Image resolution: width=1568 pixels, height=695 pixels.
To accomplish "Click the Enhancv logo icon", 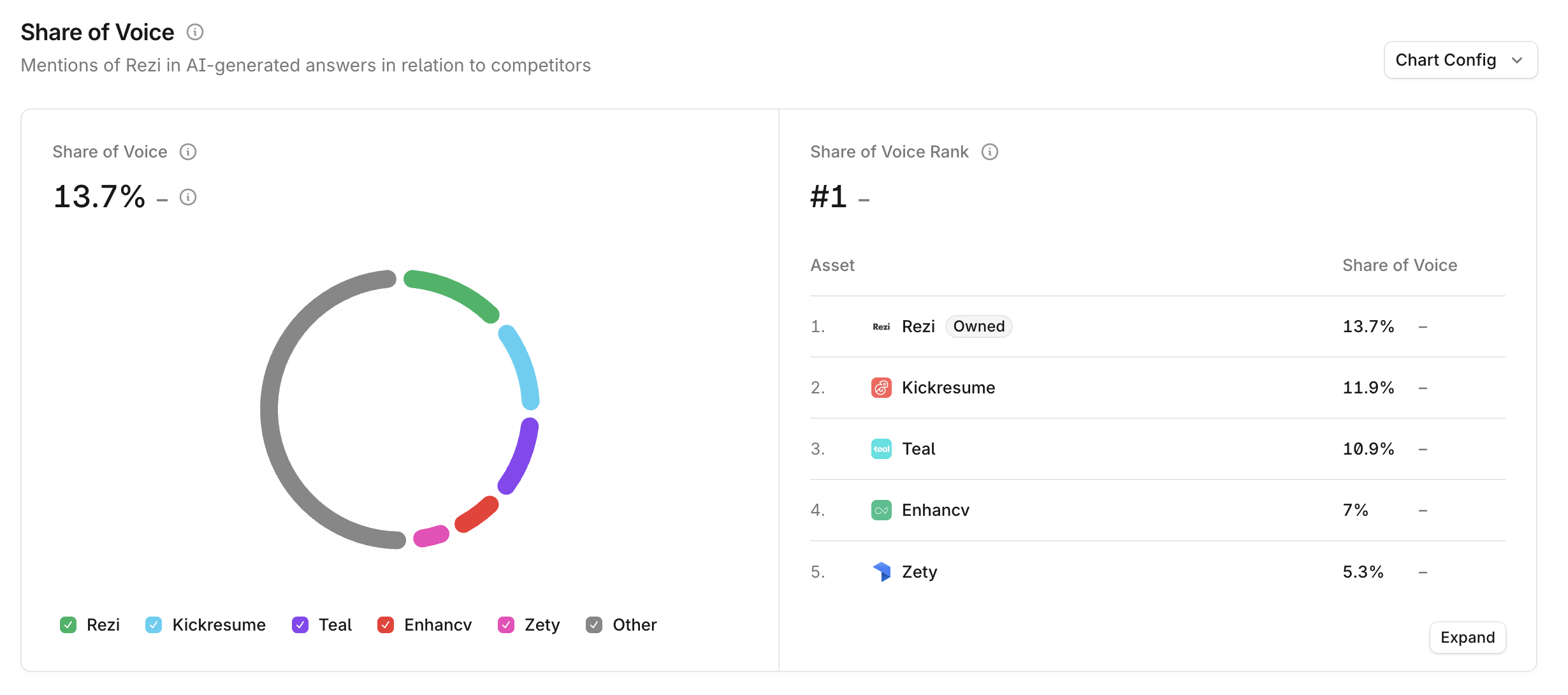I will click(x=881, y=510).
